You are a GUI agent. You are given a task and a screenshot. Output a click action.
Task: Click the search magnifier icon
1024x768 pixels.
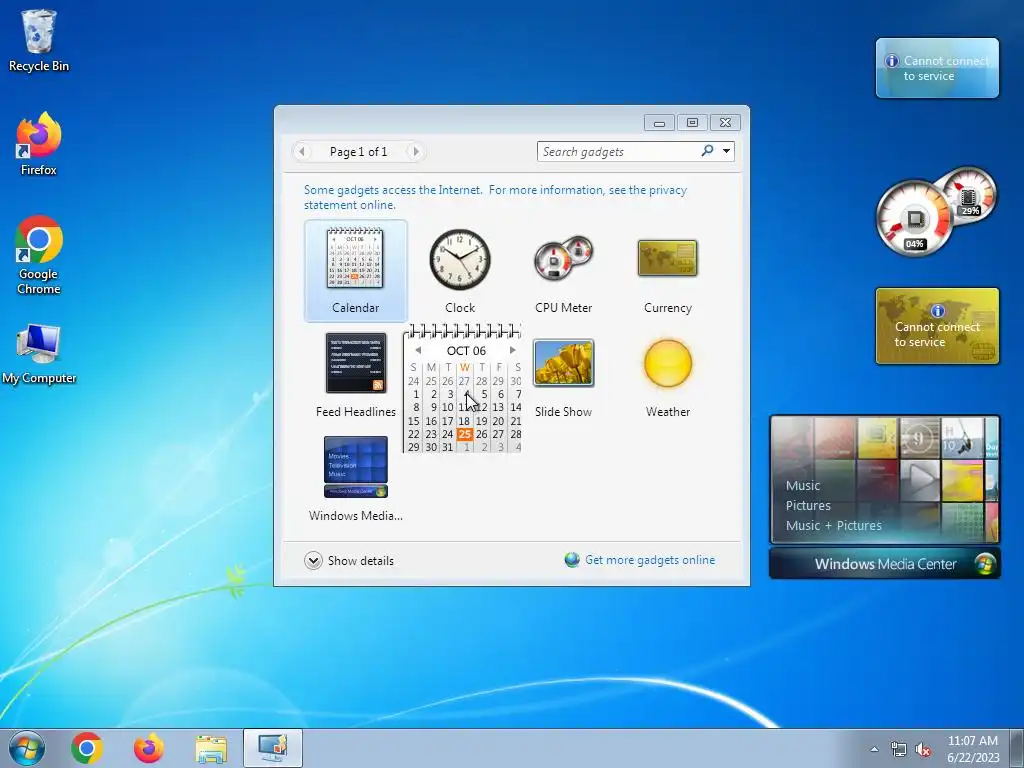point(707,151)
